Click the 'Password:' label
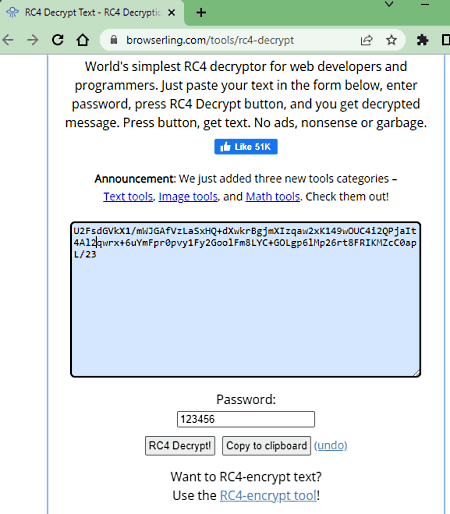This screenshot has width=450, height=514. 246,399
